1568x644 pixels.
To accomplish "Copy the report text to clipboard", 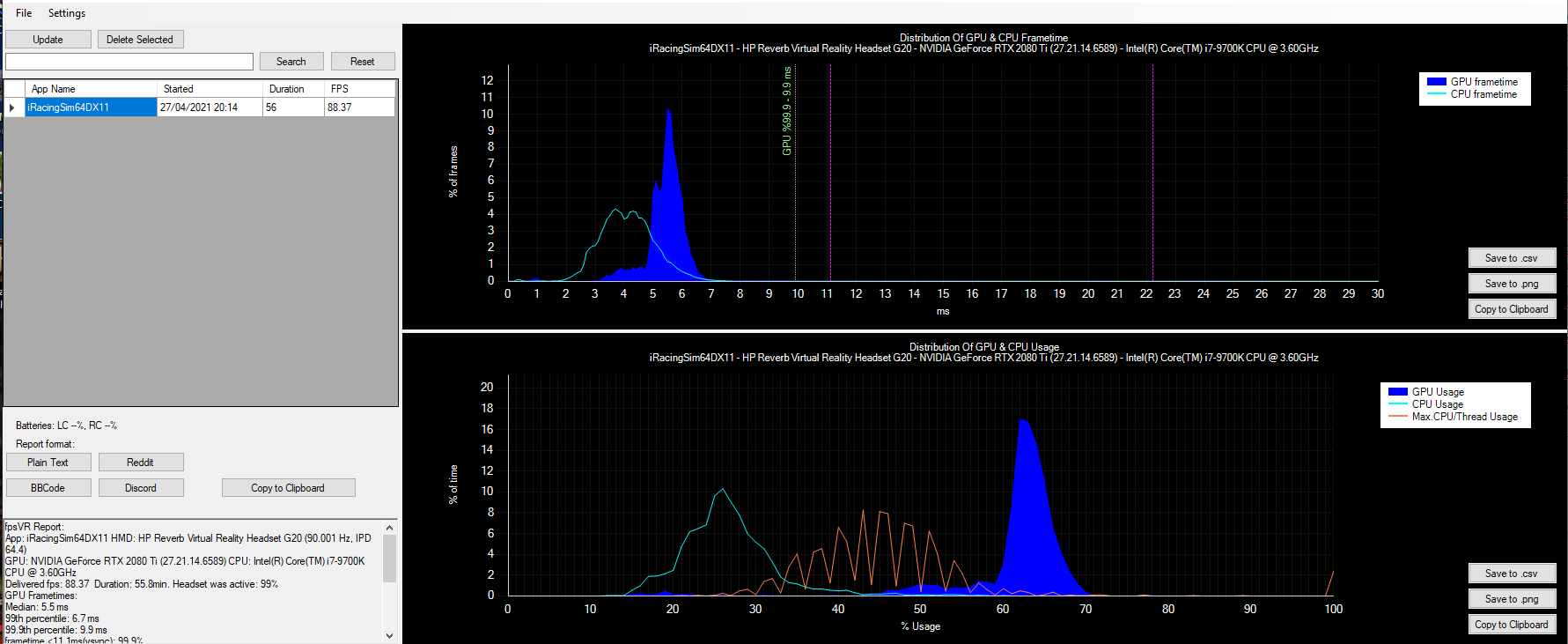I will tap(288, 488).
